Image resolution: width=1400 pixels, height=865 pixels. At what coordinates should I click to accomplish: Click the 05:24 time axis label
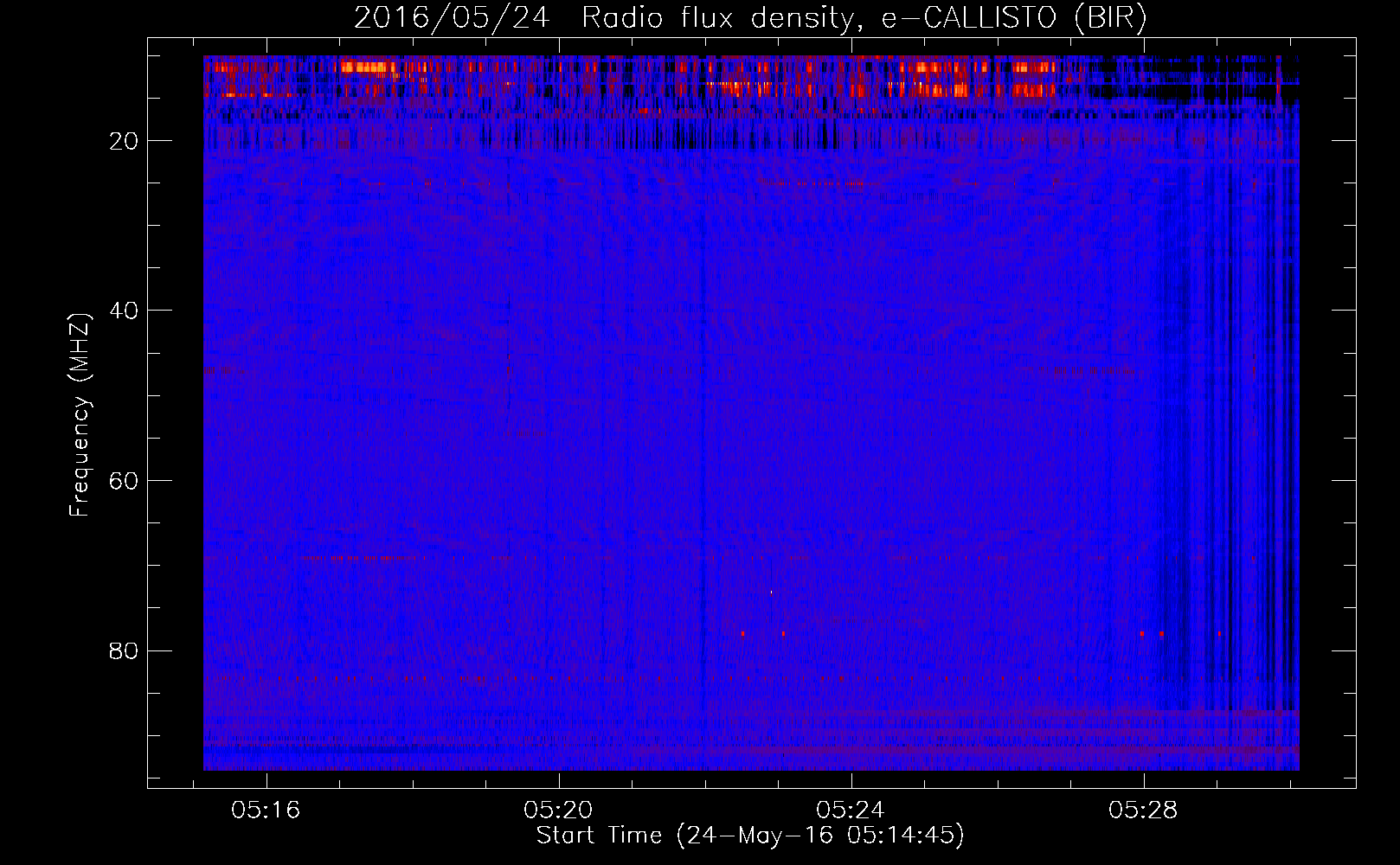point(851,810)
